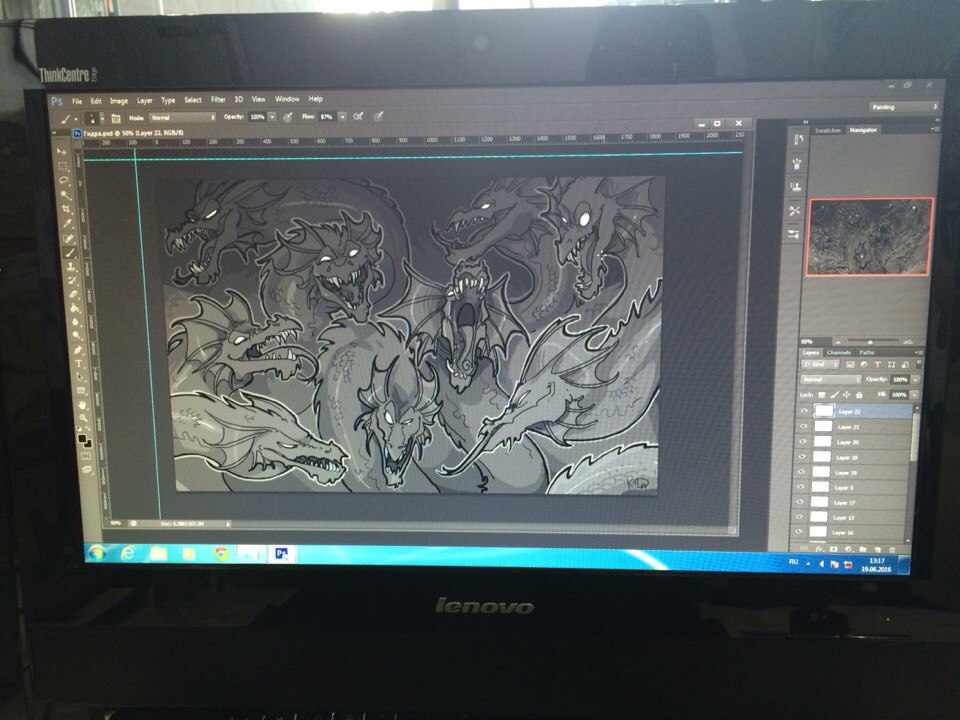Select the Lasso tool
Viewport: 960px width, 720px height.
[64, 181]
